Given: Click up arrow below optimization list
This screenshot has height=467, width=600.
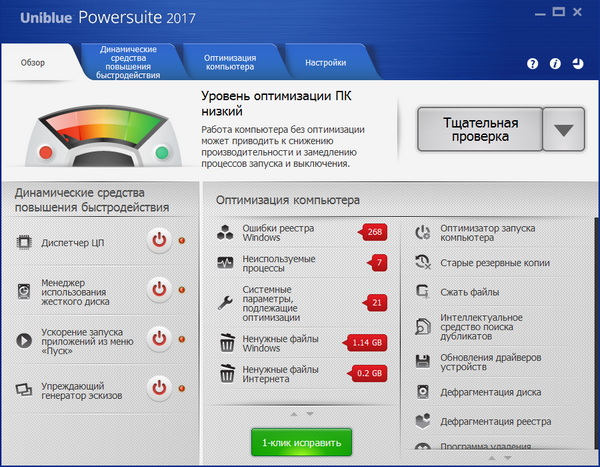Looking at the screenshot, I should (x=294, y=414).
